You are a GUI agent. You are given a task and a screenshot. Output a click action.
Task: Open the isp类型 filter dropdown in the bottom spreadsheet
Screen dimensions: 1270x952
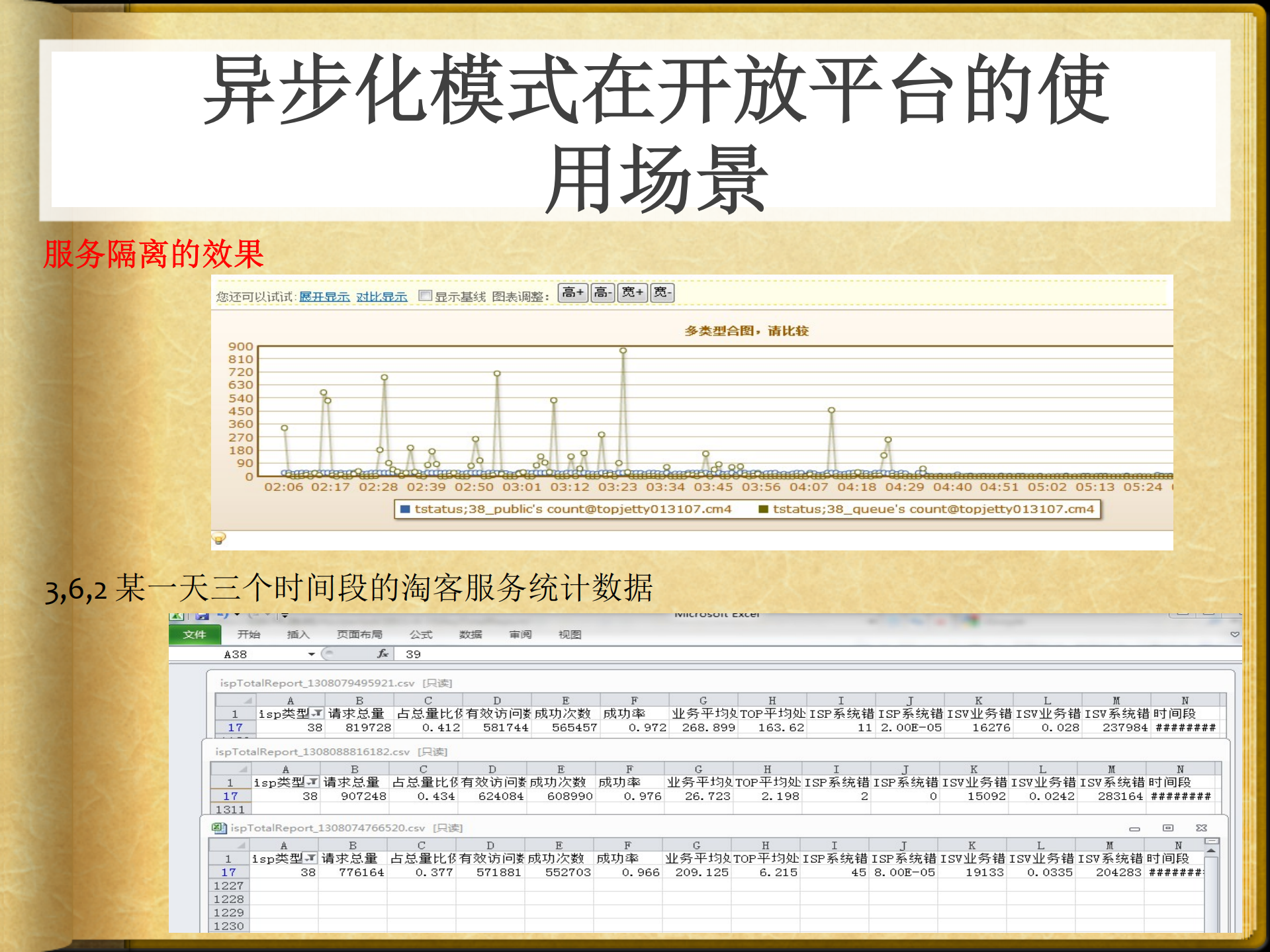[309, 857]
